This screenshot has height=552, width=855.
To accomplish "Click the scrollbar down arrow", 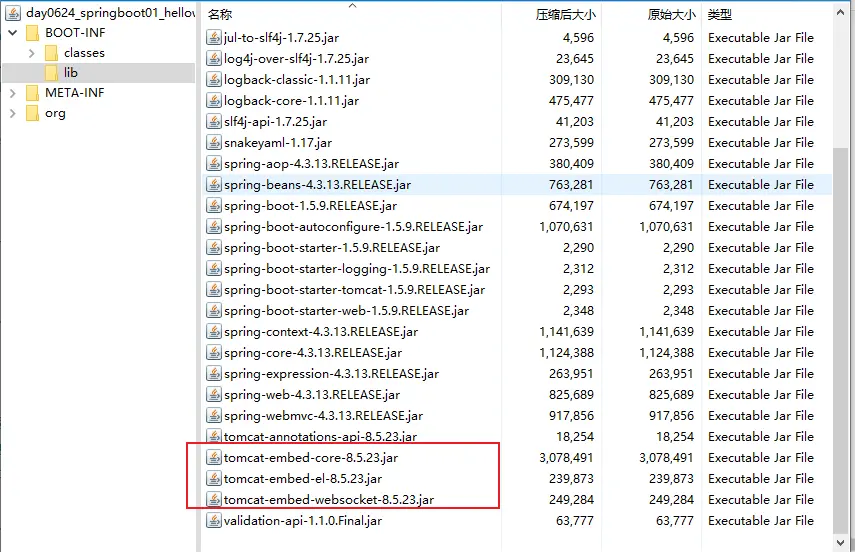I will tap(840, 542).
